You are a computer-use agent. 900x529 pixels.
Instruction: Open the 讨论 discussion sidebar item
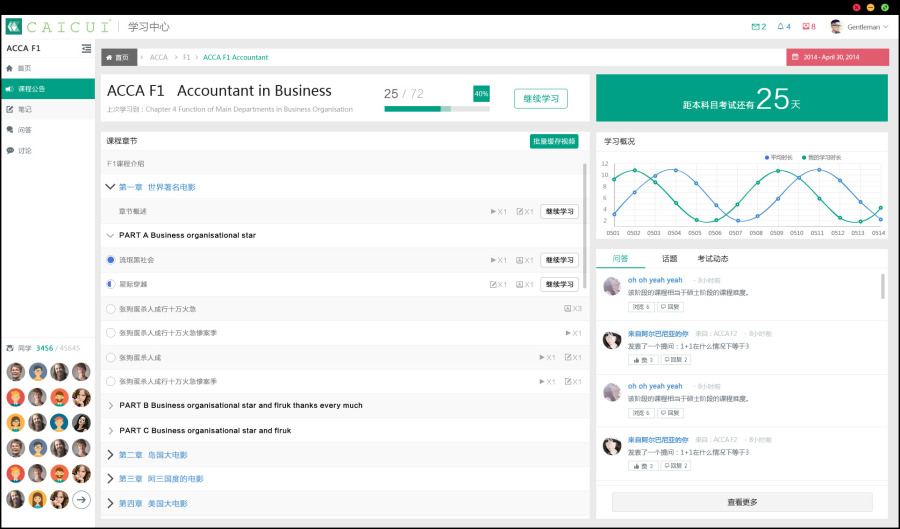pyautogui.click(x=48, y=151)
